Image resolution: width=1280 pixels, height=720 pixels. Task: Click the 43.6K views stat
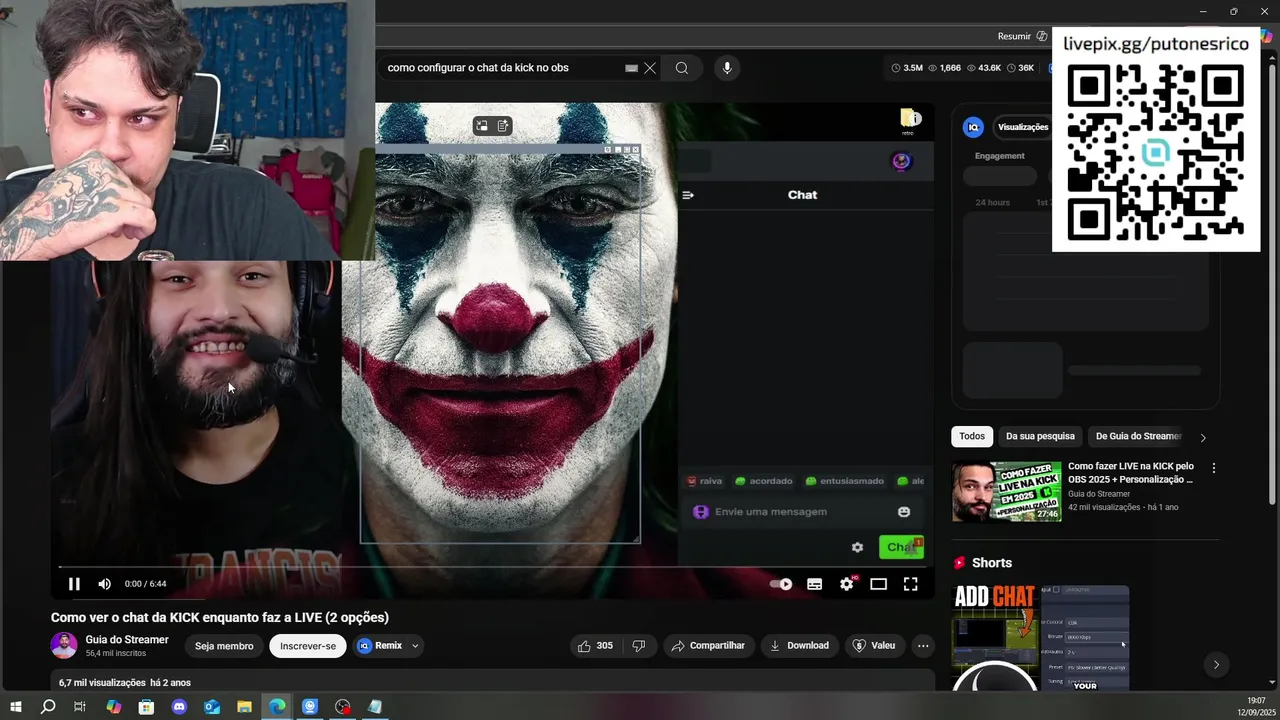pos(983,68)
